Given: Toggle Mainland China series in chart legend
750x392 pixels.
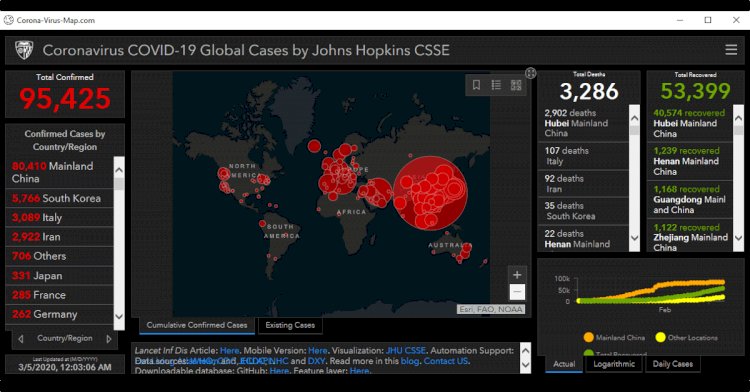Looking at the screenshot, I should (x=614, y=338).
